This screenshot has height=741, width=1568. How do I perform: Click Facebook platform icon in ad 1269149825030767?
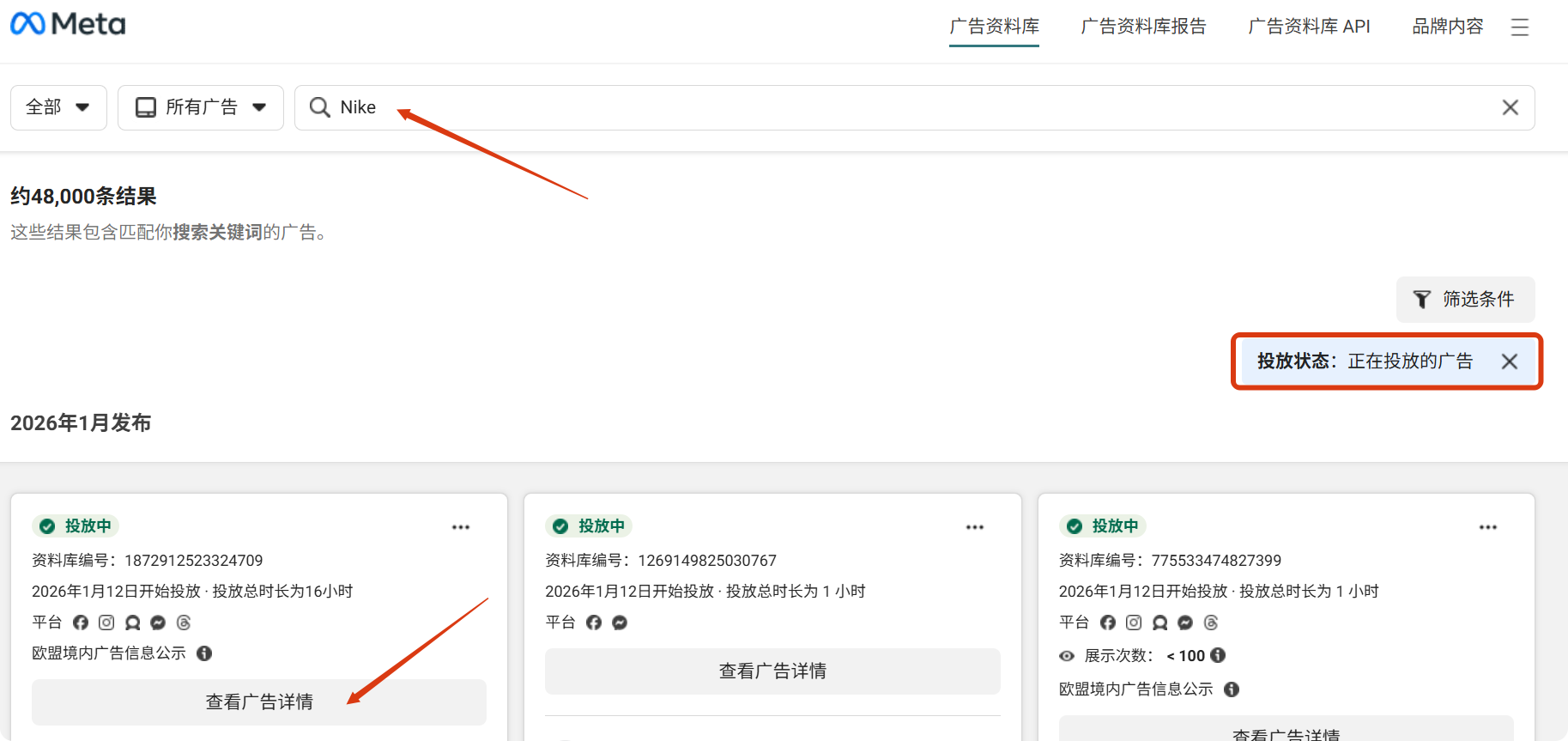point(594,623)
